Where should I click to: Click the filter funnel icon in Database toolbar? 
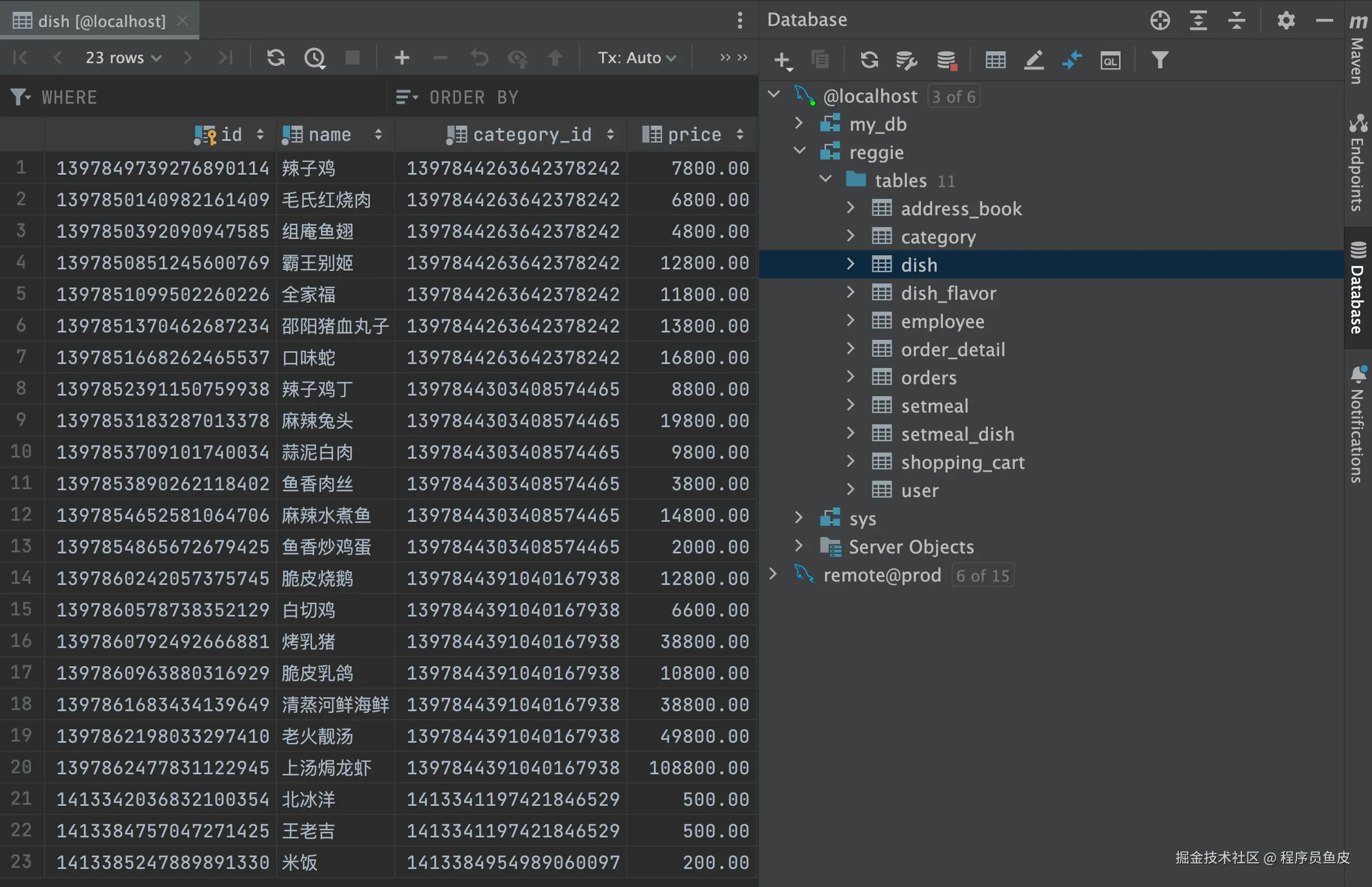click(1160, 60)
